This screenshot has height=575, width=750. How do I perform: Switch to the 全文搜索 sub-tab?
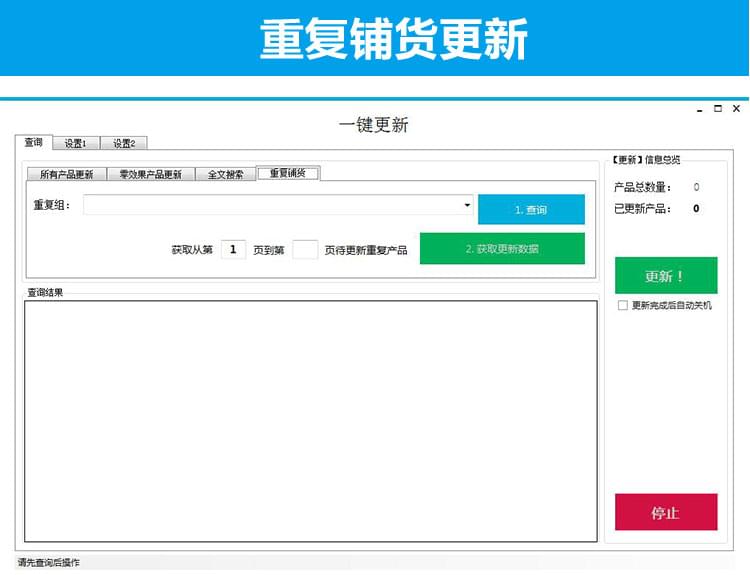[x=225, y=174]
